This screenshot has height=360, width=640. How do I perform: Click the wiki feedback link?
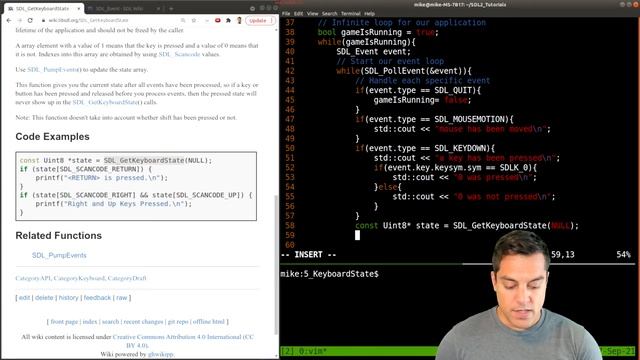click(x=97, y=298)
